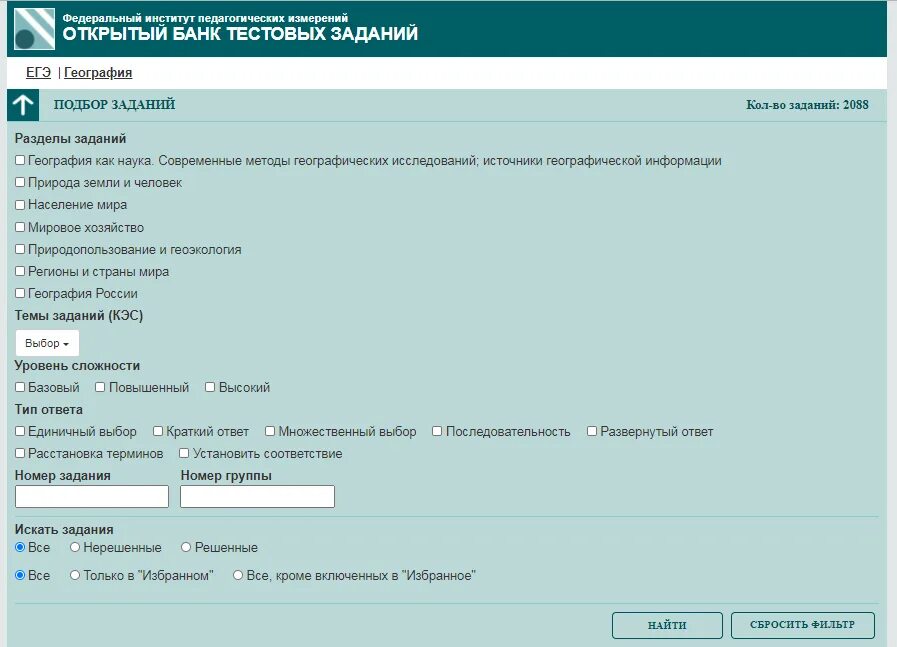The width and height of the screenshot is (897, 647).
Task: Open the Выбор topics dropdown
Action: pyautogui.click(x=47, y=343)
